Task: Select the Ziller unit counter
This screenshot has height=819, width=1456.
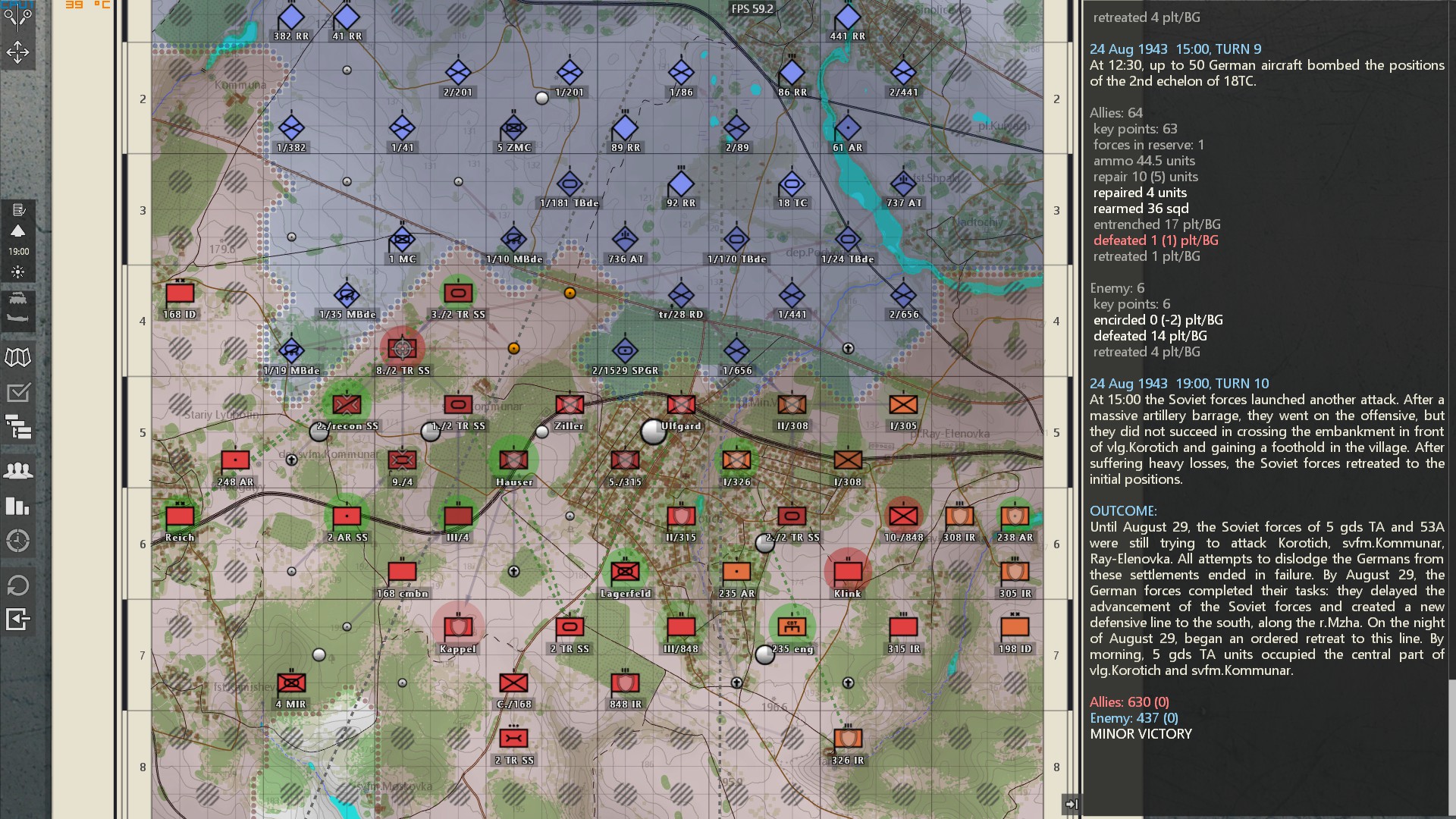Action: point(570,405)
